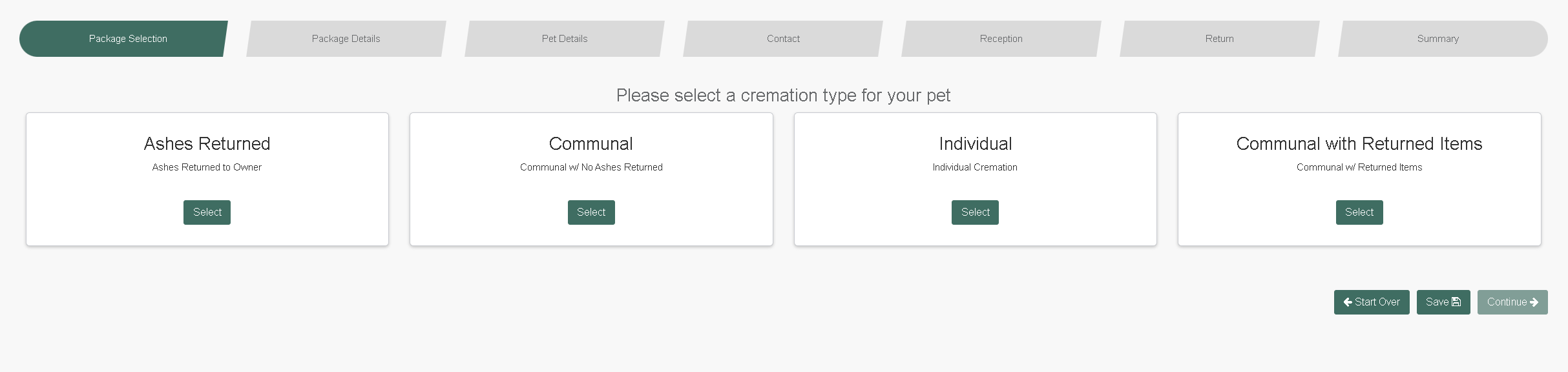Open the Package Details step

tap(346, 39)
